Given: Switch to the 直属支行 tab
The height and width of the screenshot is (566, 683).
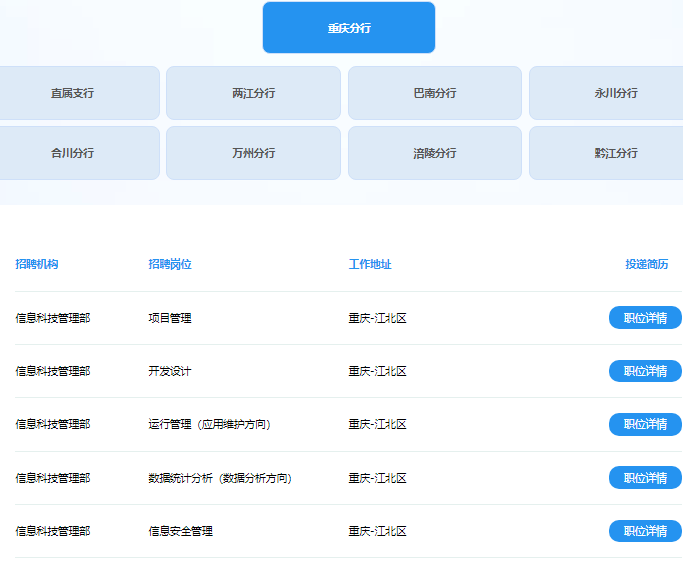Looking at the screenshot, I should tap(73, 93).
